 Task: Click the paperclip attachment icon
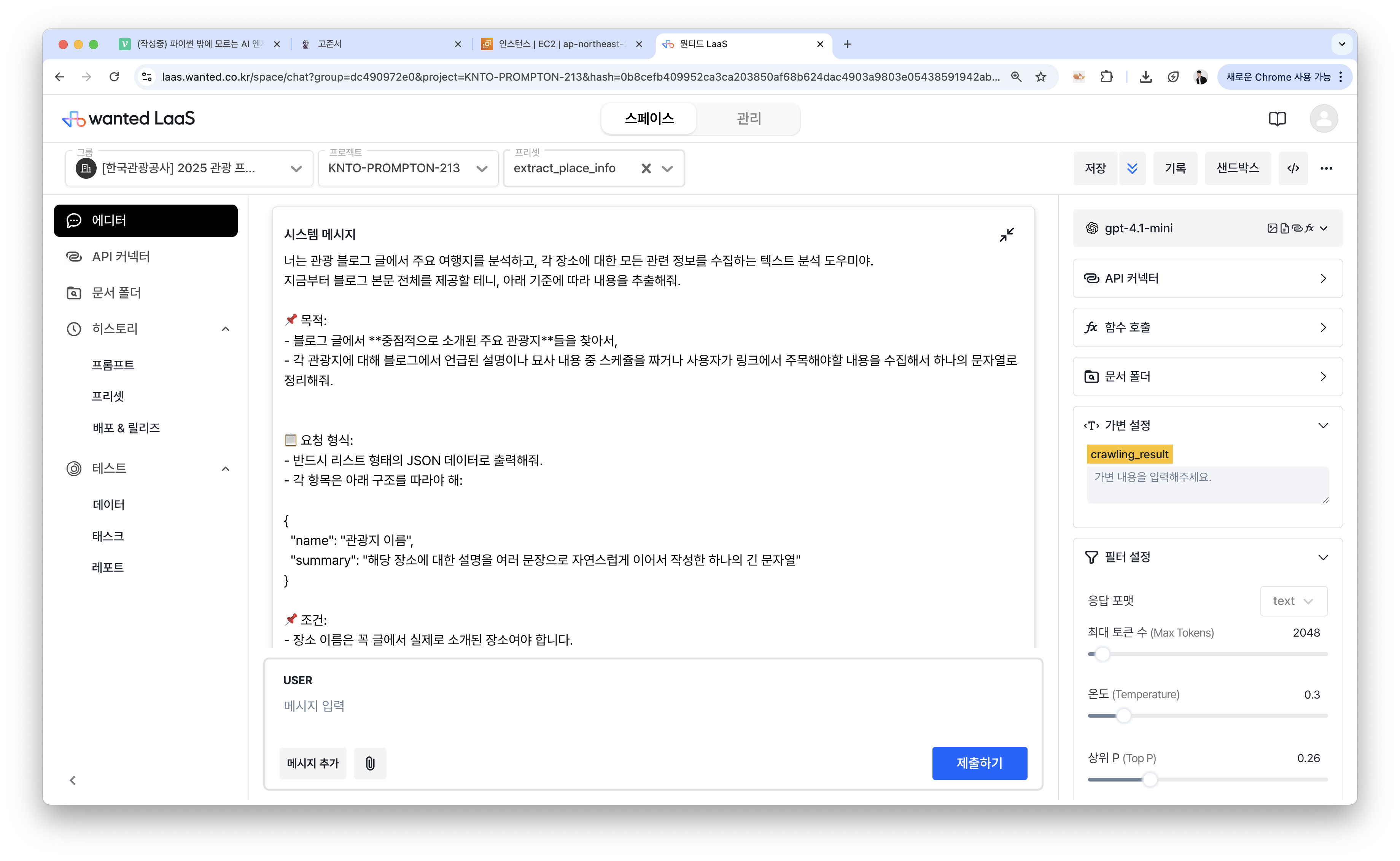point(370,763)
